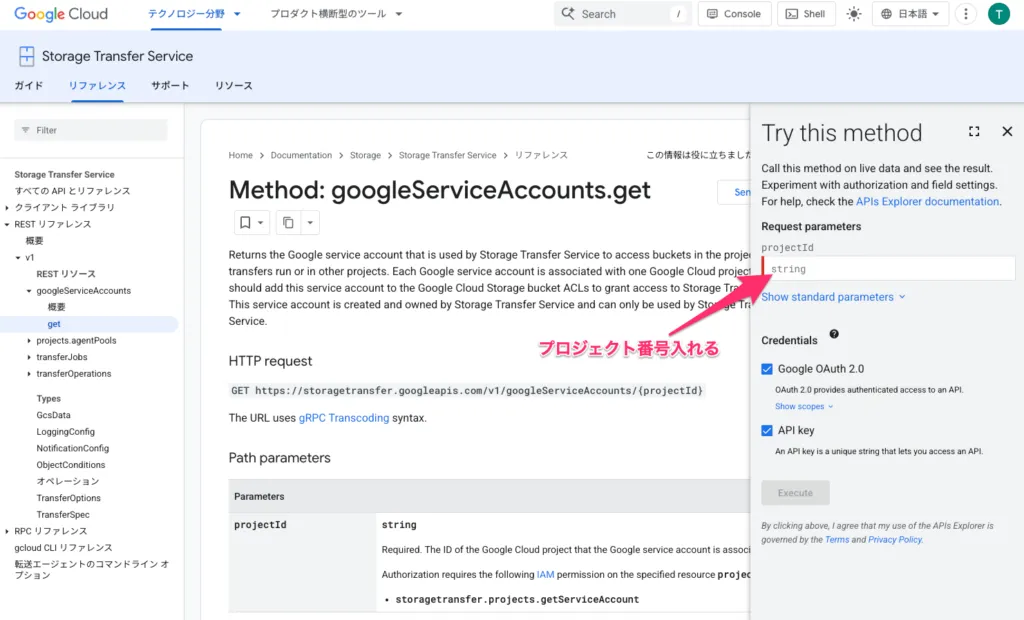Open APIs Explorer documentation link
Viewport: 1024px width, 620px height.
click(927, 201)
